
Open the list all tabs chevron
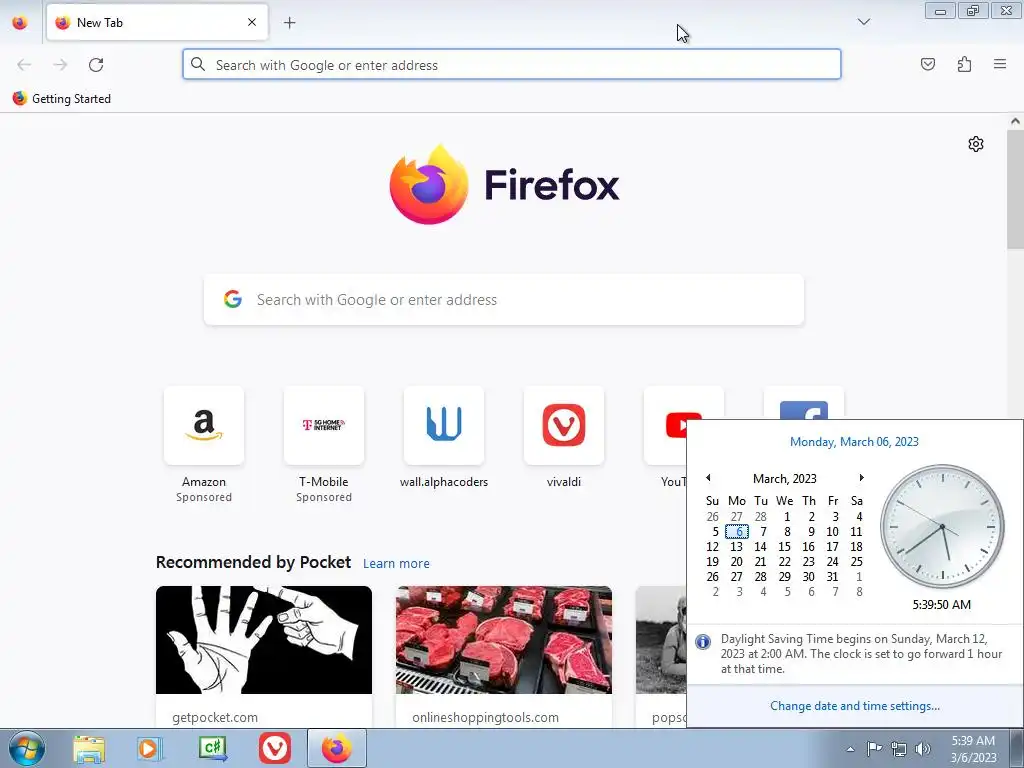coord(864,22)
